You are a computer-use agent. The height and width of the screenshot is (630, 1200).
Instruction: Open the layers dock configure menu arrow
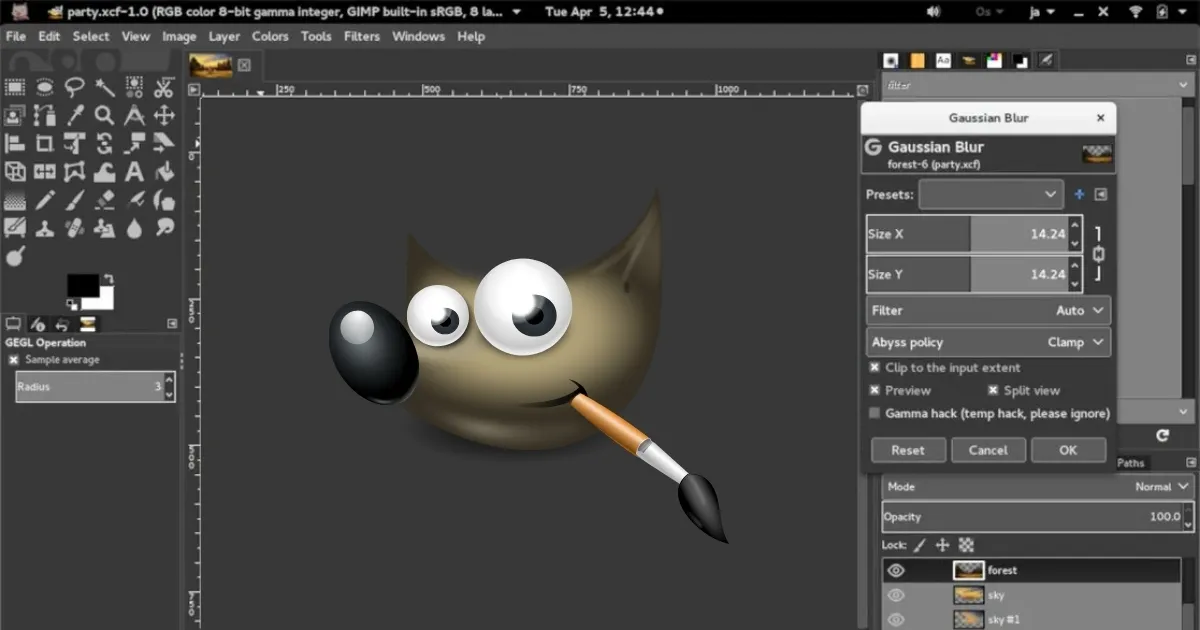[x=1190, y=463]
